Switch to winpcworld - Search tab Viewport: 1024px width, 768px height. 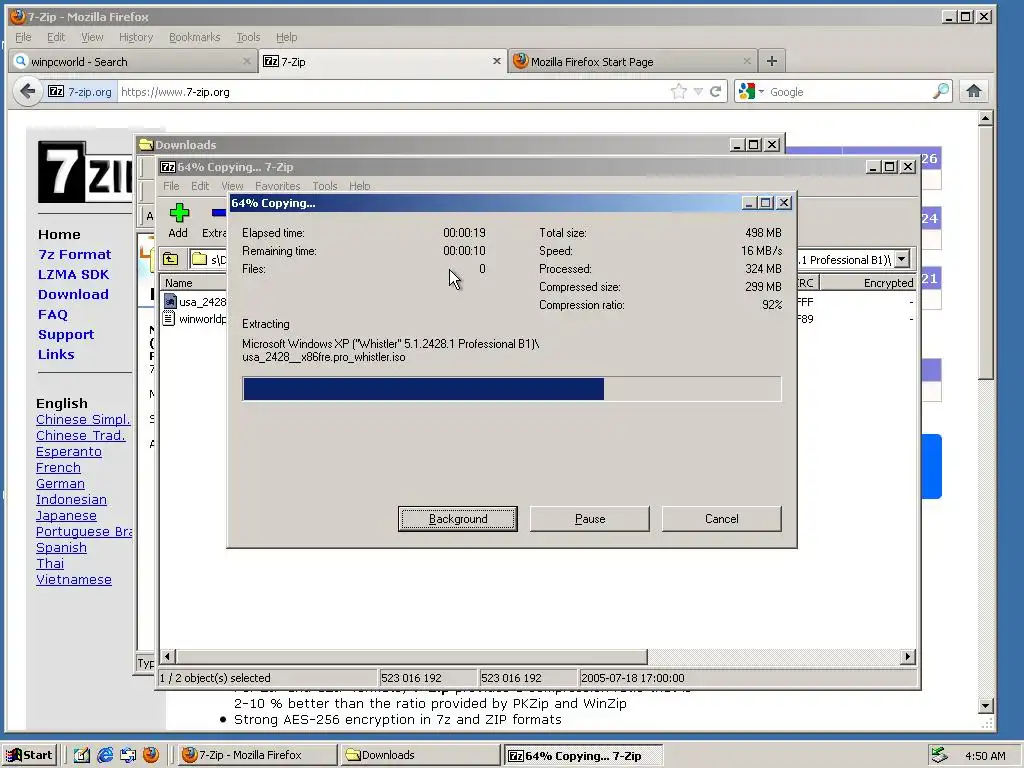pyautogui.click(x=133, y=61)
